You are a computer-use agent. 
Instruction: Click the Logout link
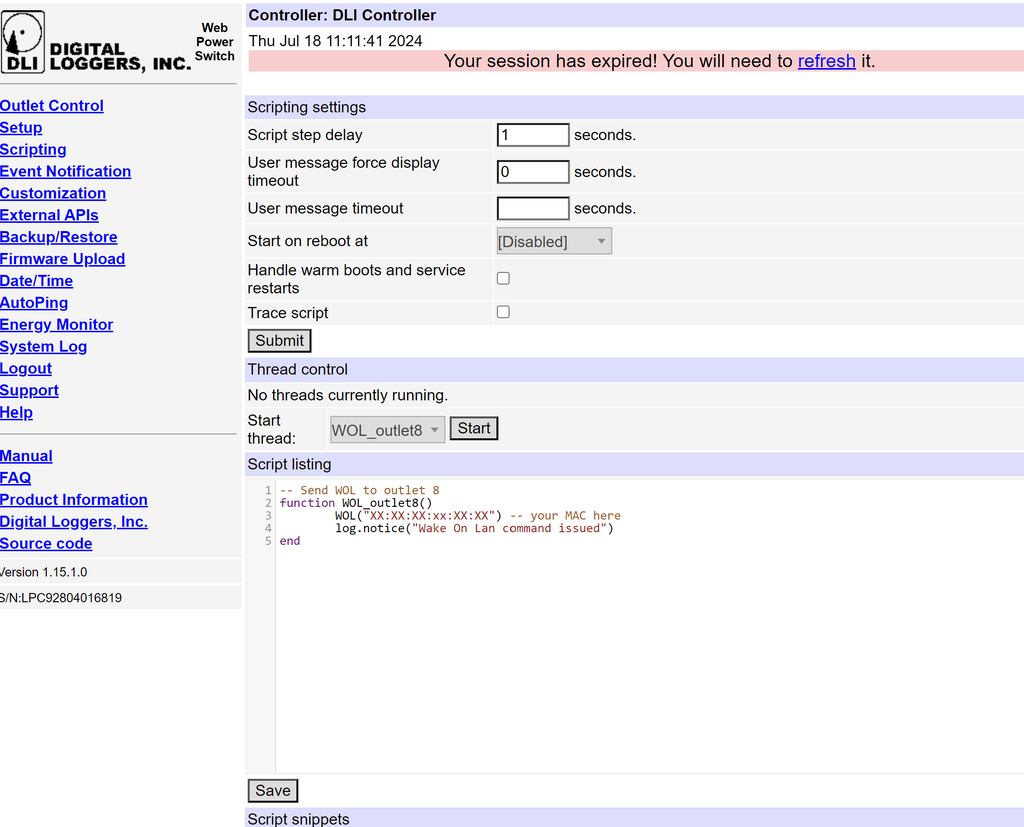point(25,368)
